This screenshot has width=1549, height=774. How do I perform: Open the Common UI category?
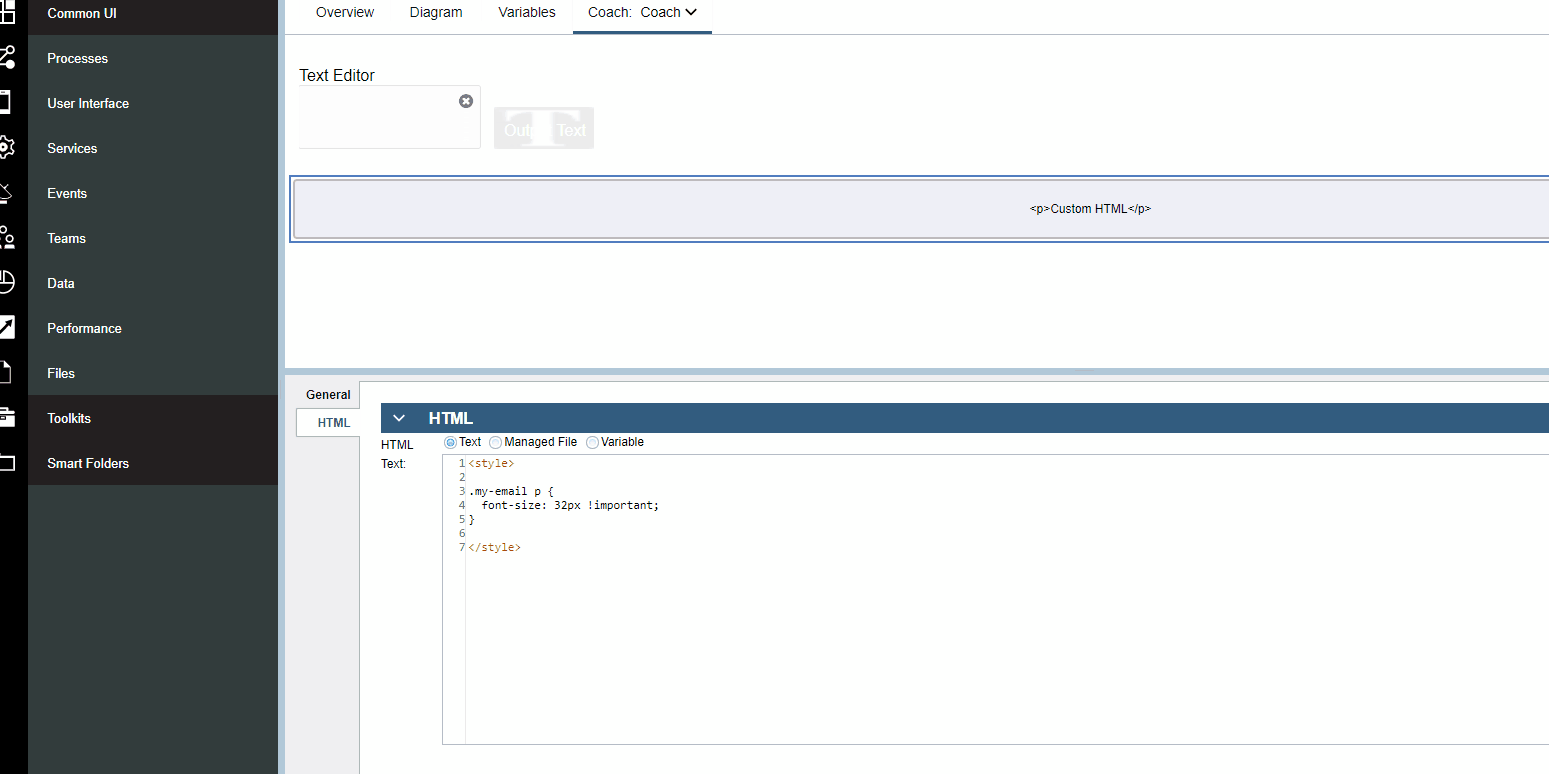click(x=82, y=13)
